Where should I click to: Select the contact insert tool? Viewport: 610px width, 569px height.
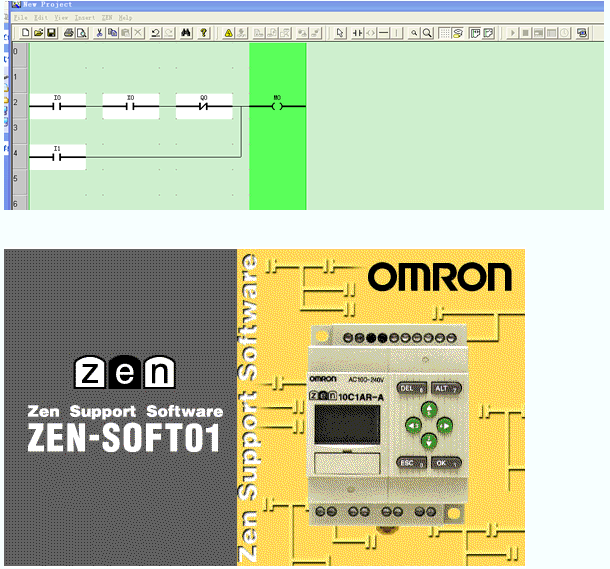click(x=356, y=33)
